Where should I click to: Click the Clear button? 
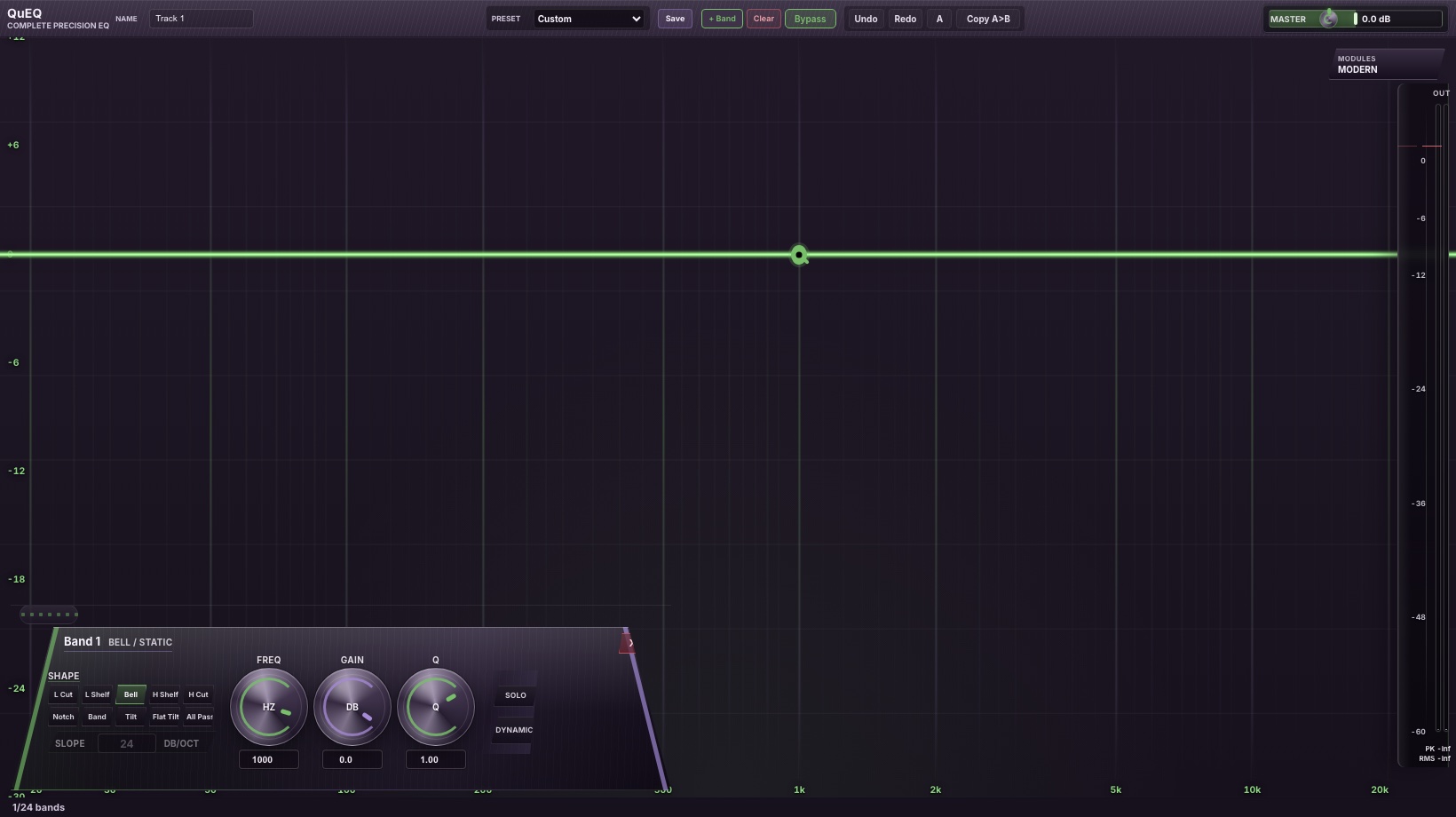coord(764,19)
